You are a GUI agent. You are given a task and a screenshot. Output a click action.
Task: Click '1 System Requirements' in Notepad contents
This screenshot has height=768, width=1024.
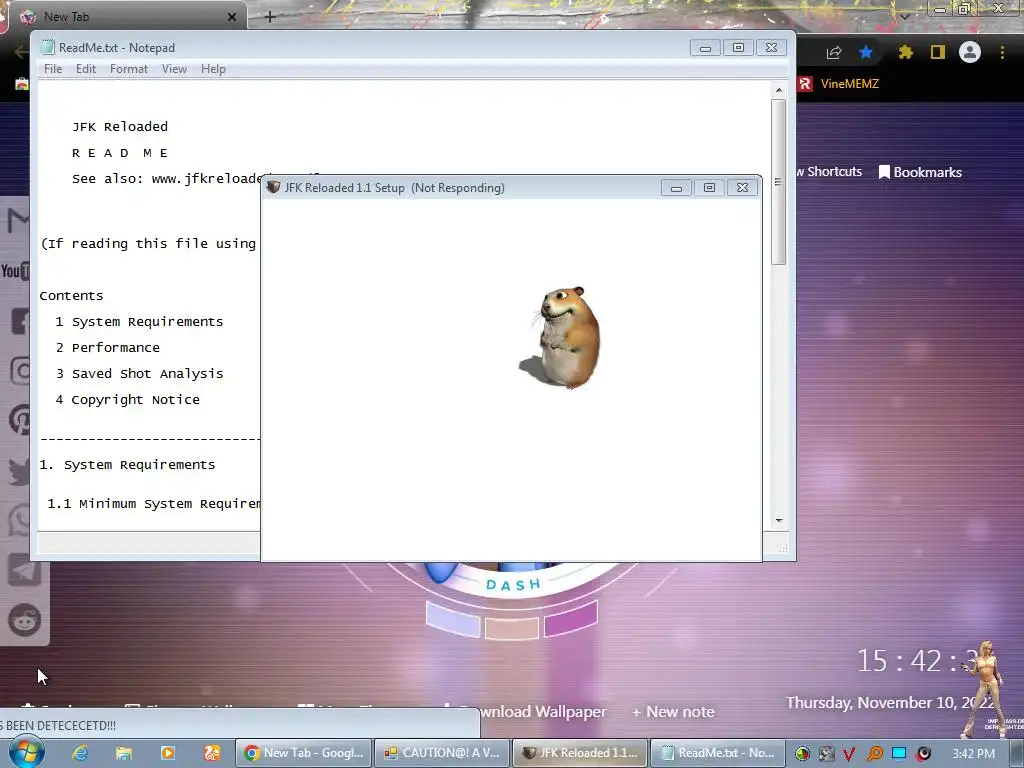(x=139, y=321)
